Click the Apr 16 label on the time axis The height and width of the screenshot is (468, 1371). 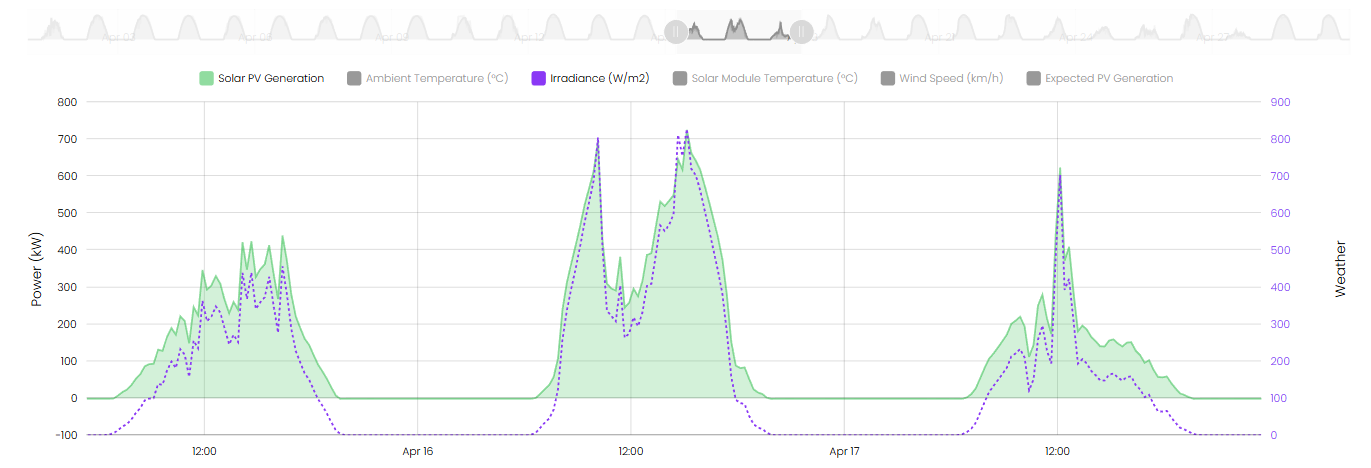pos(417,451)
